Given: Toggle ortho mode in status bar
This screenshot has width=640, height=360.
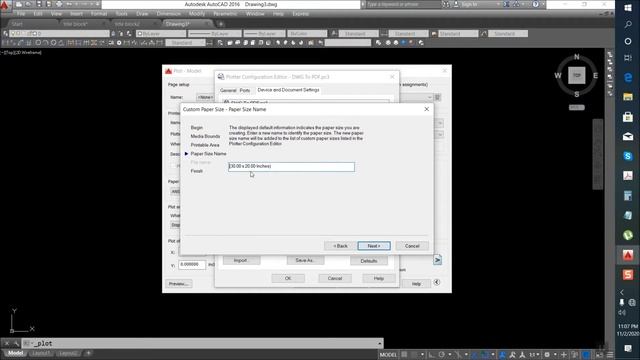Looking at the screenshot, I should click(x=431, y=355).
